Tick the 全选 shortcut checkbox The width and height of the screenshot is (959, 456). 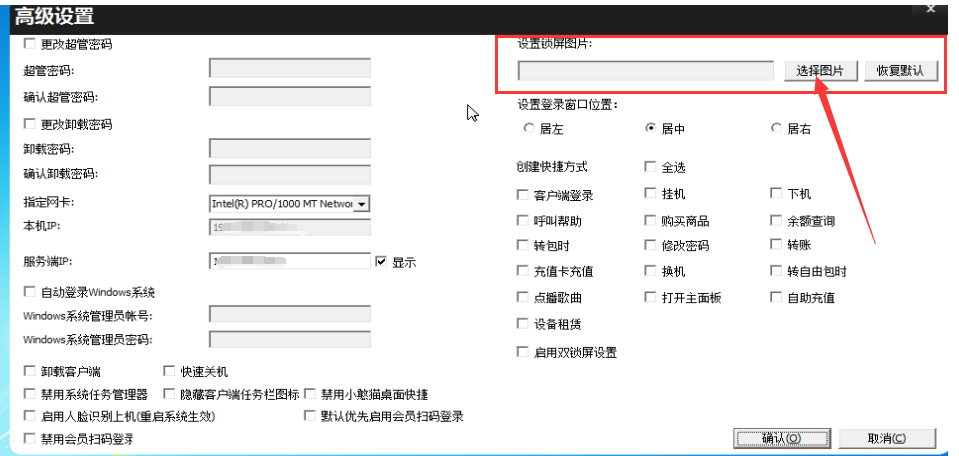(x=651, y=168)
